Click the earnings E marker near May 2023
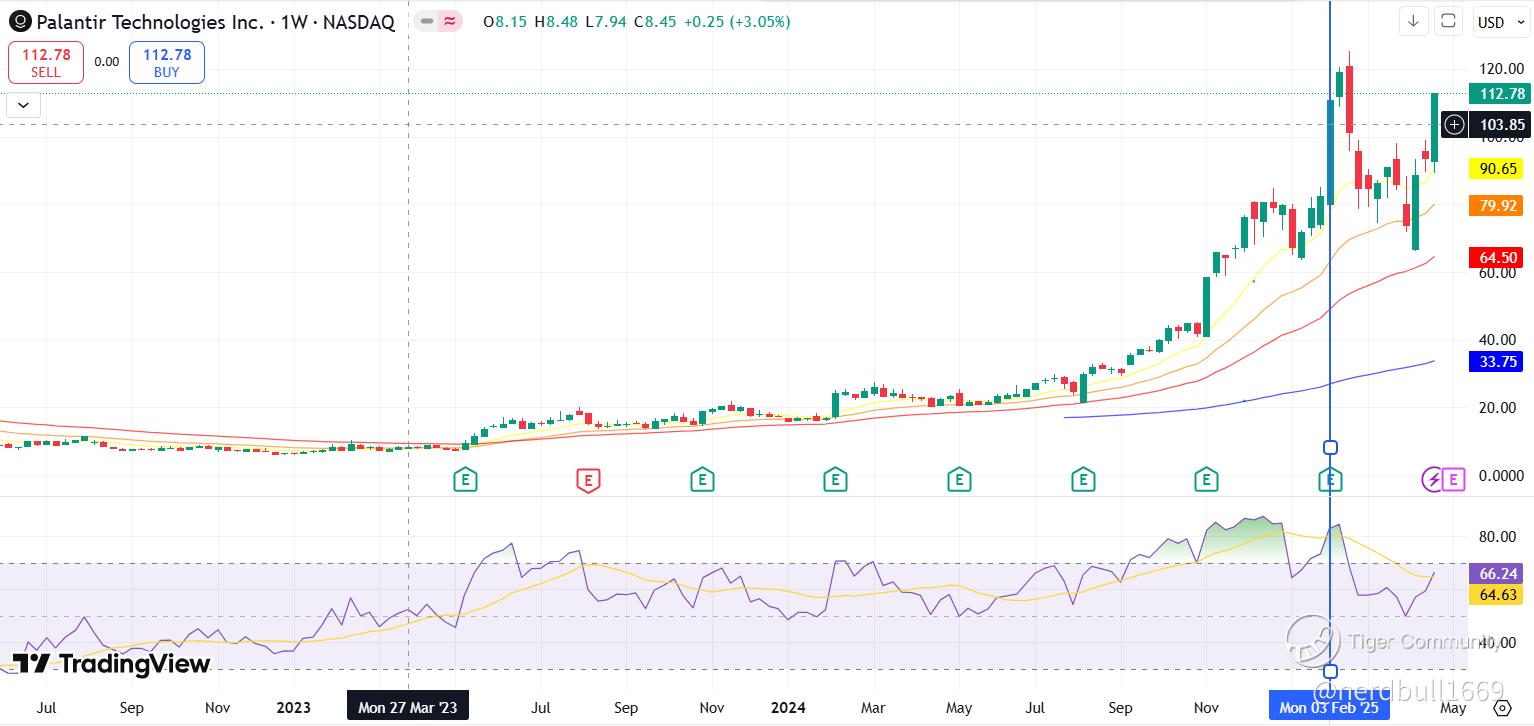 465,481
